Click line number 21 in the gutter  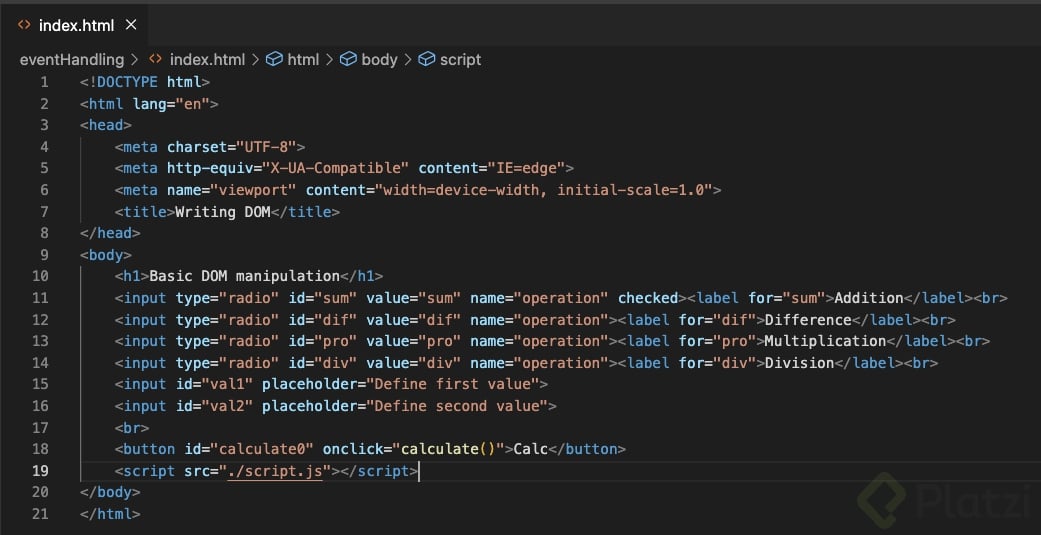tap(40, 514)
